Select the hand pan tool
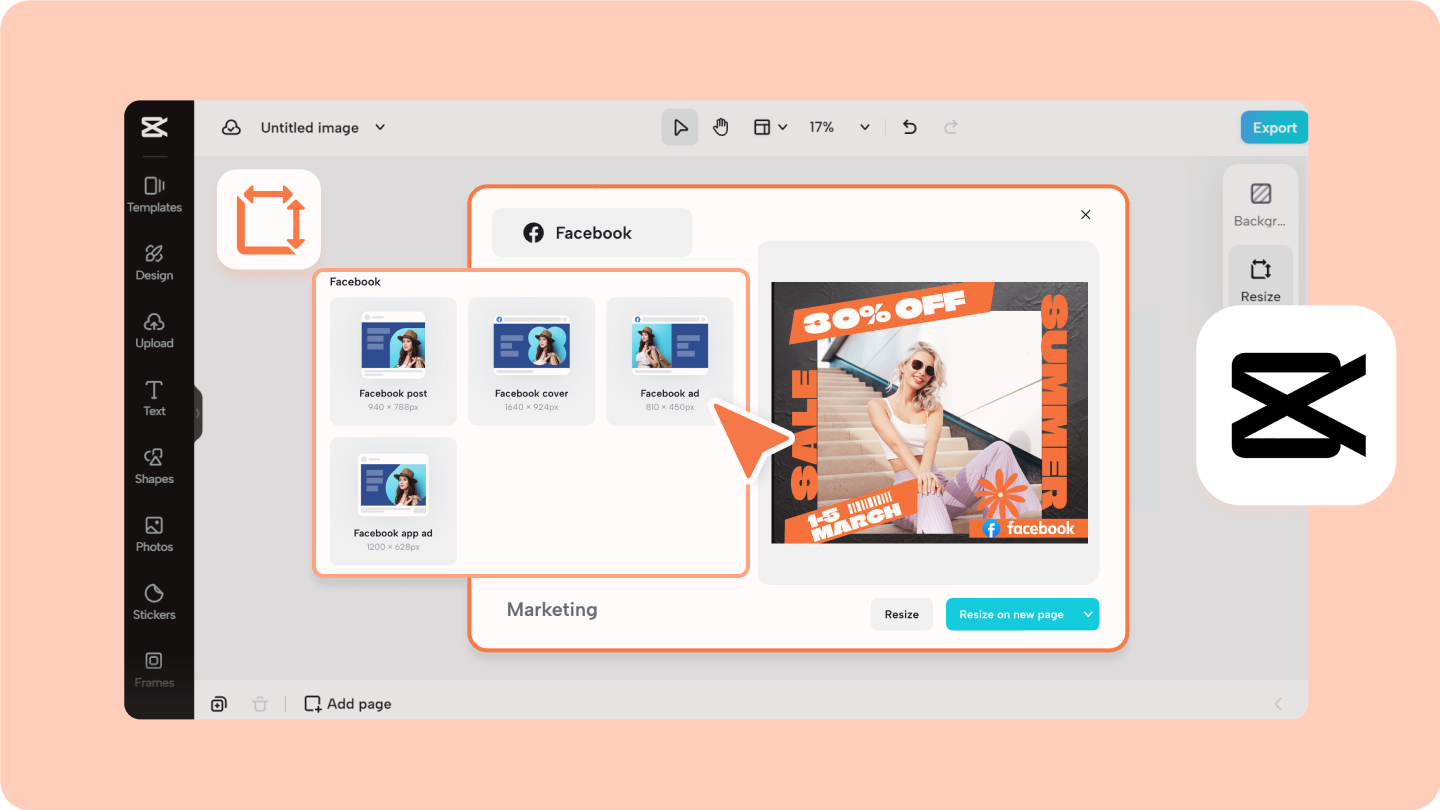The height and width of the screenshot is (810, 1440). coord(721,127)
